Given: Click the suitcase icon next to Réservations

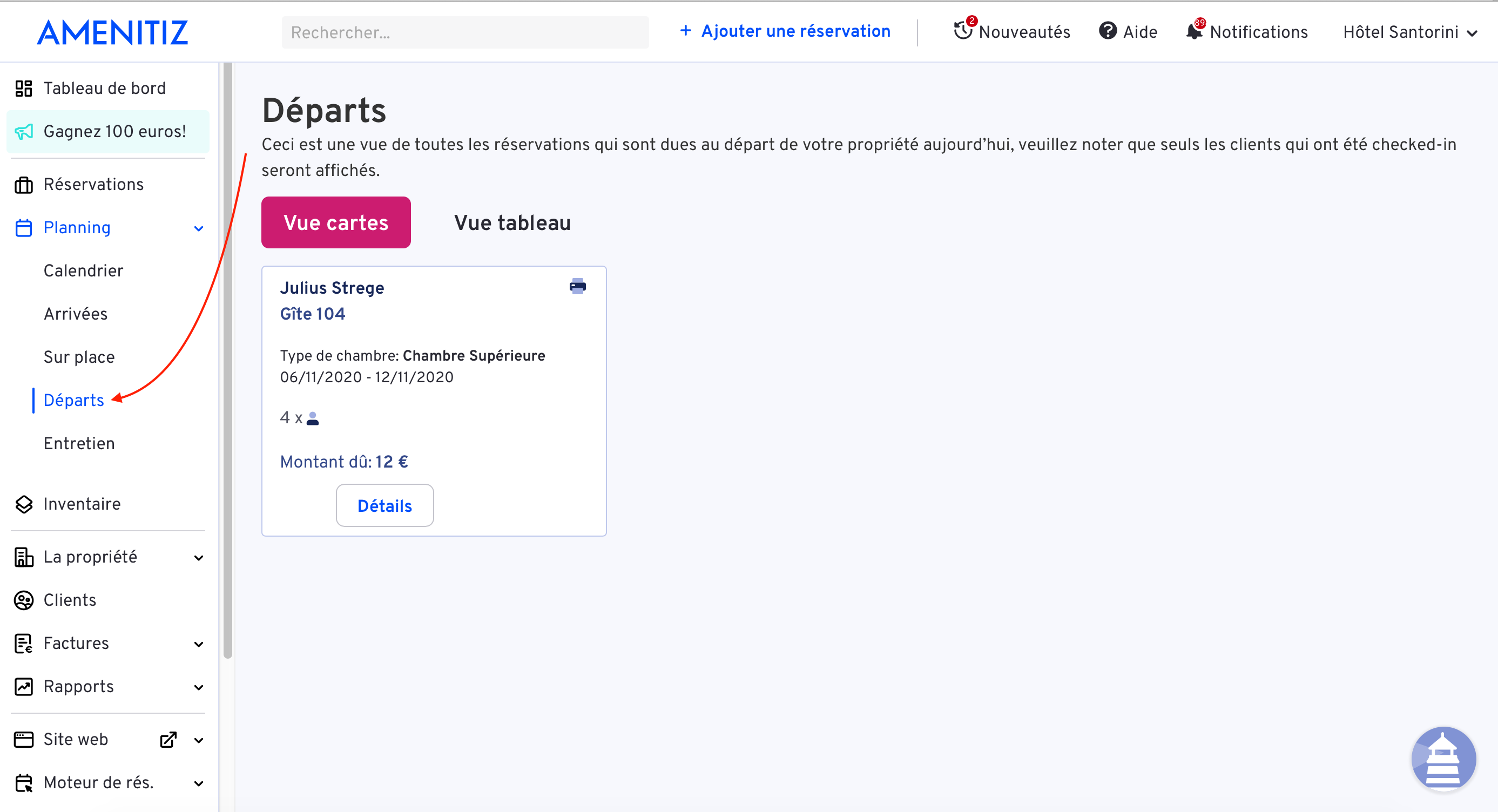Looking at the screenshot, I should click(24, 185).
